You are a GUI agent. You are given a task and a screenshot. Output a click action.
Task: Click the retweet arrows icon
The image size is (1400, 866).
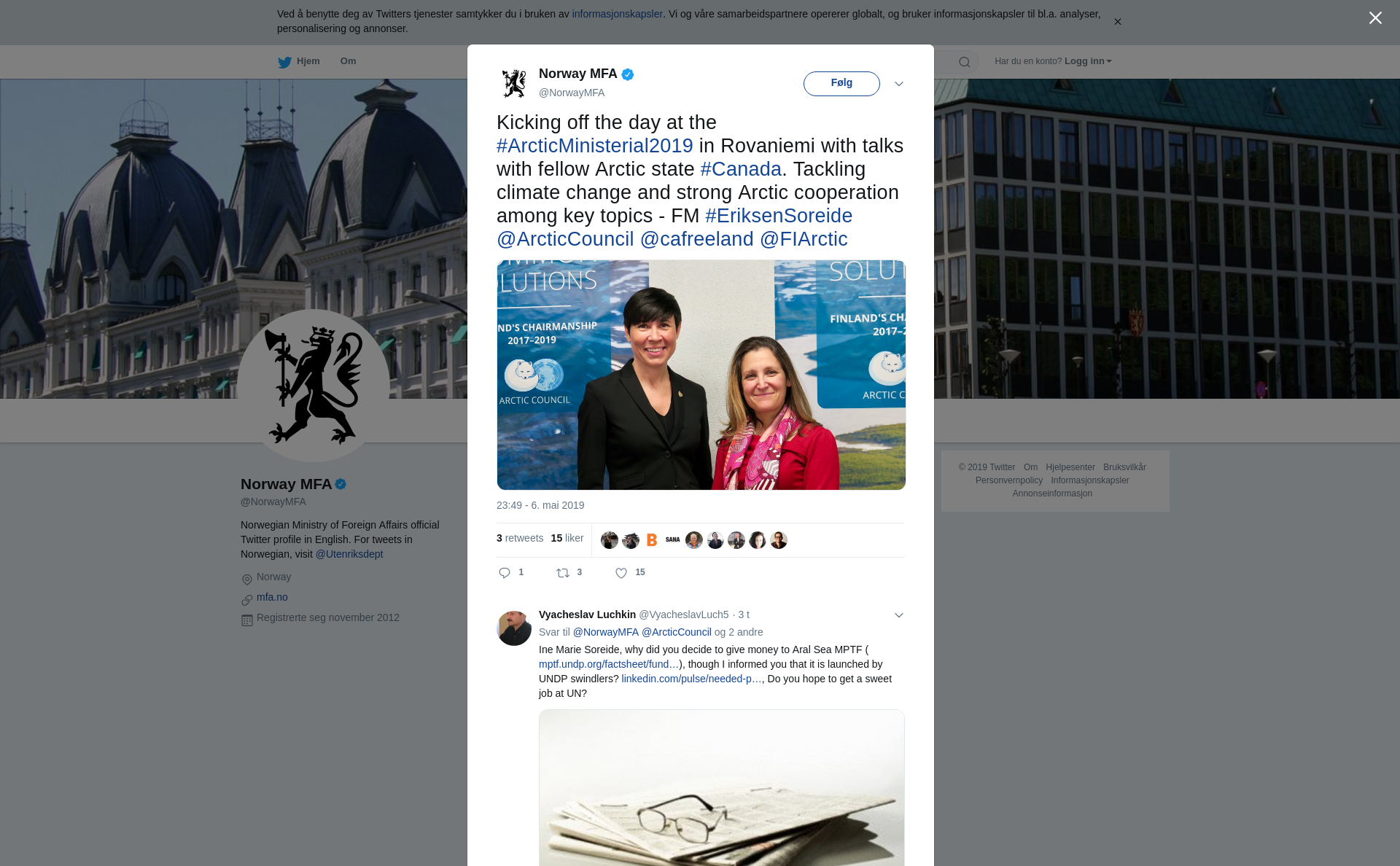click(x=563, y=573)
